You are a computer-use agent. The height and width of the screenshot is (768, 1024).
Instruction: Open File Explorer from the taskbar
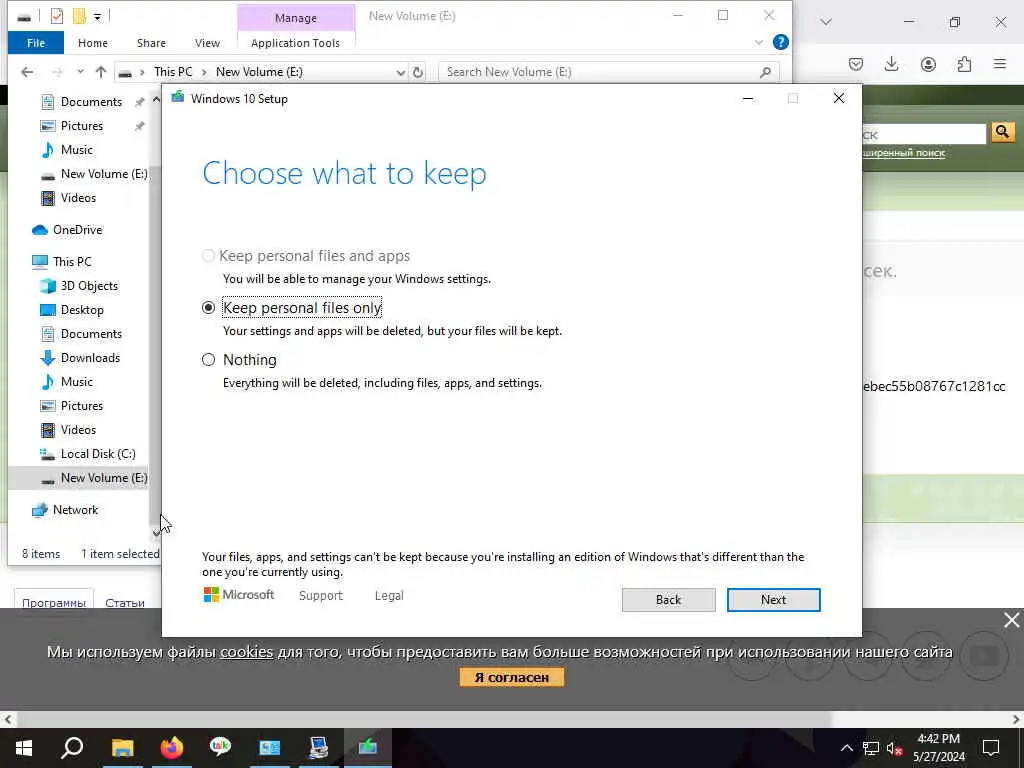tap(122, 748)
